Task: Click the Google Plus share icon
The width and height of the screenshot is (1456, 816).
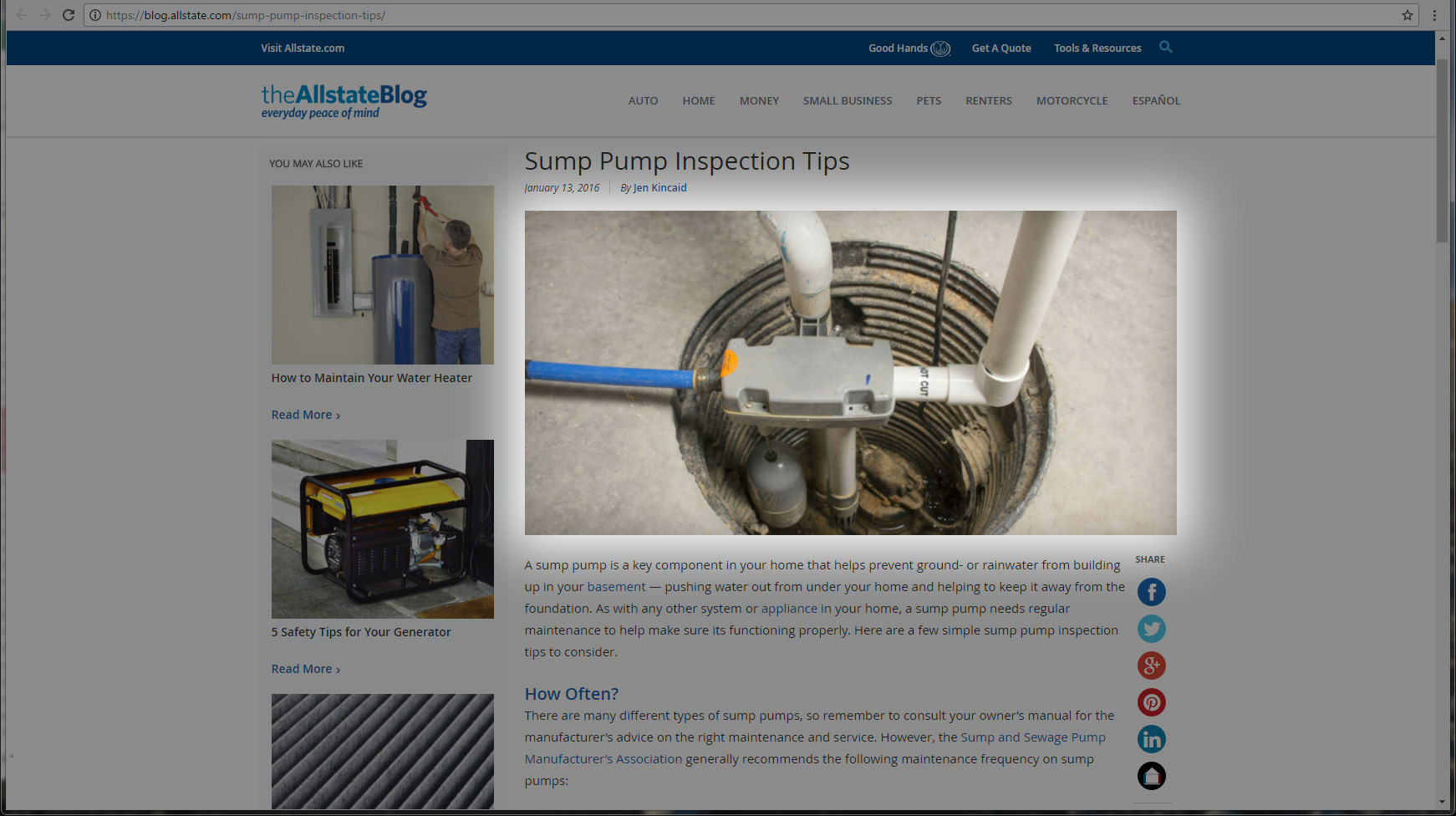Action: coord(1151,666)
